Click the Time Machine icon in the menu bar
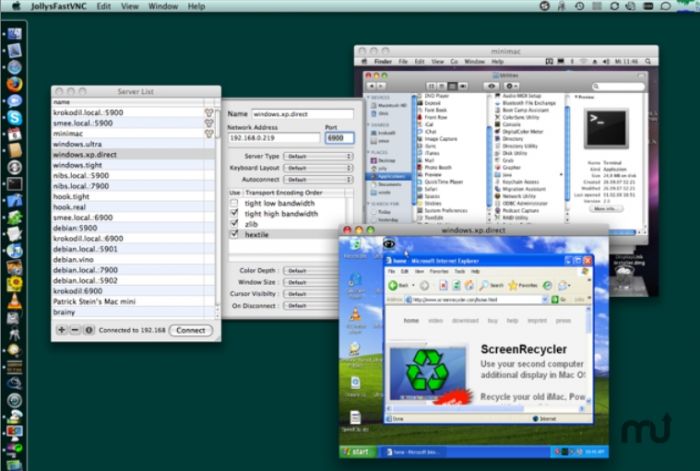 [x=579, y=6]
